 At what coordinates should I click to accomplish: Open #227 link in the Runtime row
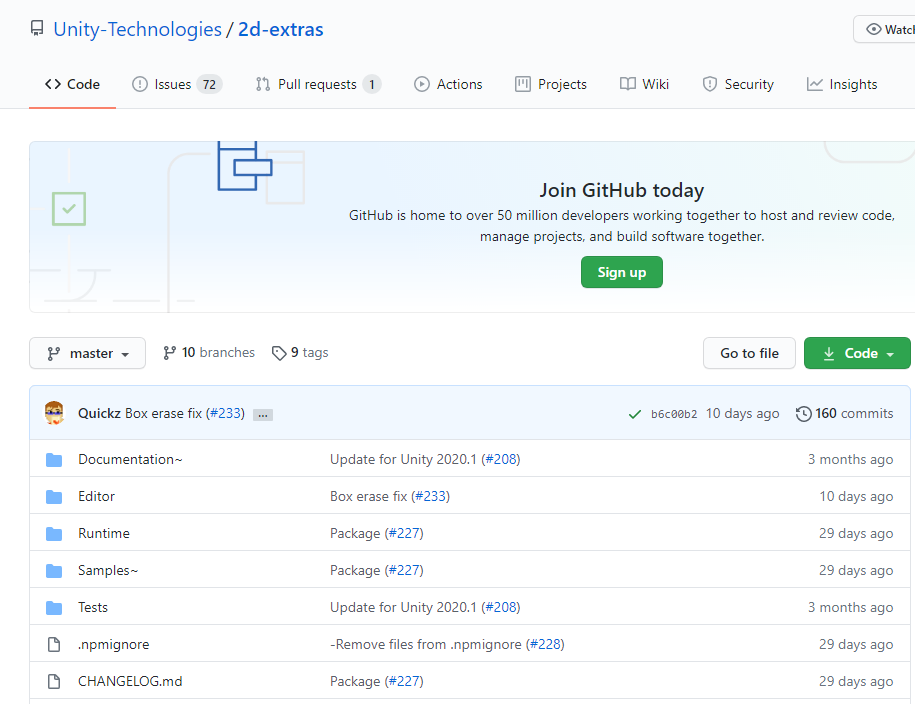pyautogui.click(x=404, y=533)
